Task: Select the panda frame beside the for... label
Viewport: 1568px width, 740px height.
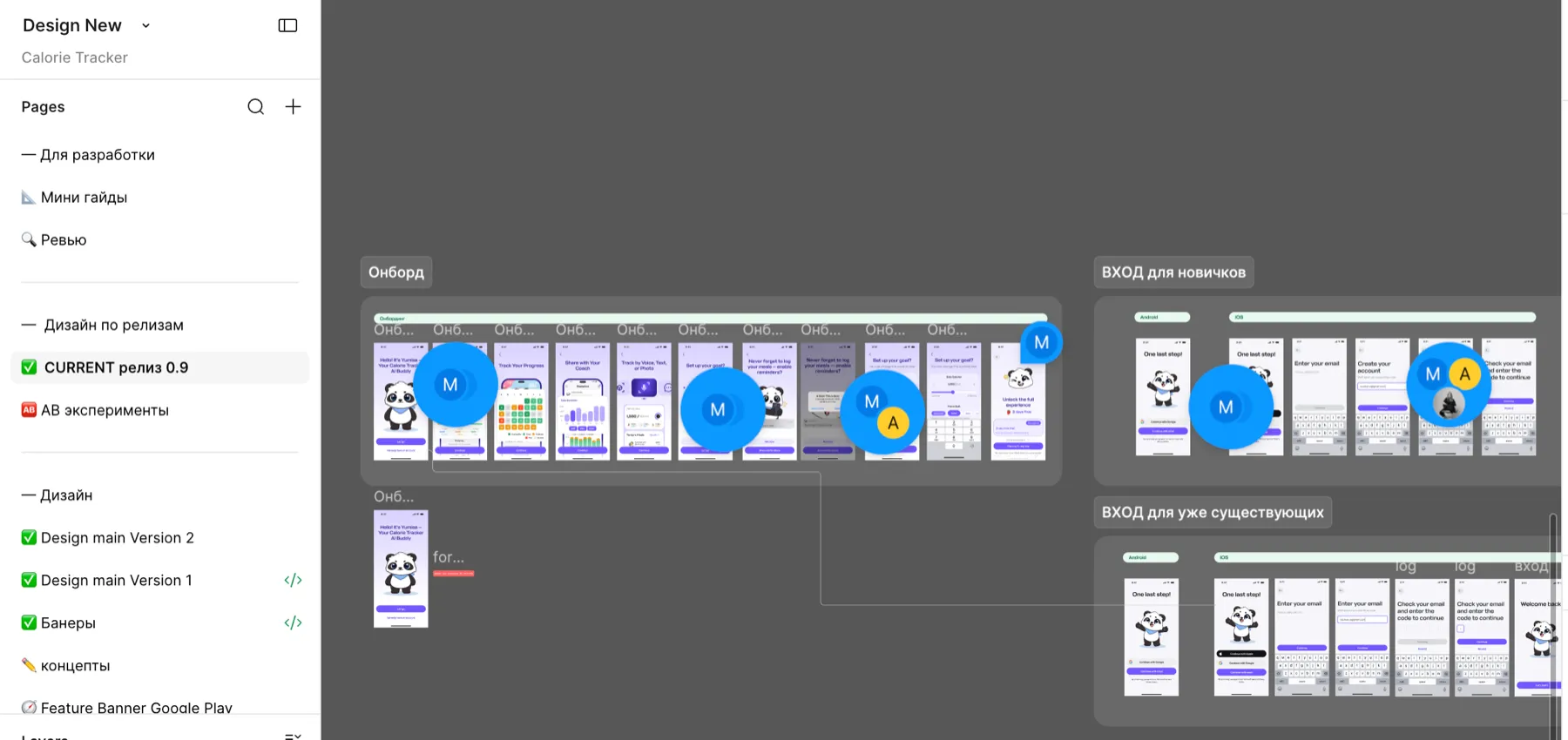Action: click(401, 568)
